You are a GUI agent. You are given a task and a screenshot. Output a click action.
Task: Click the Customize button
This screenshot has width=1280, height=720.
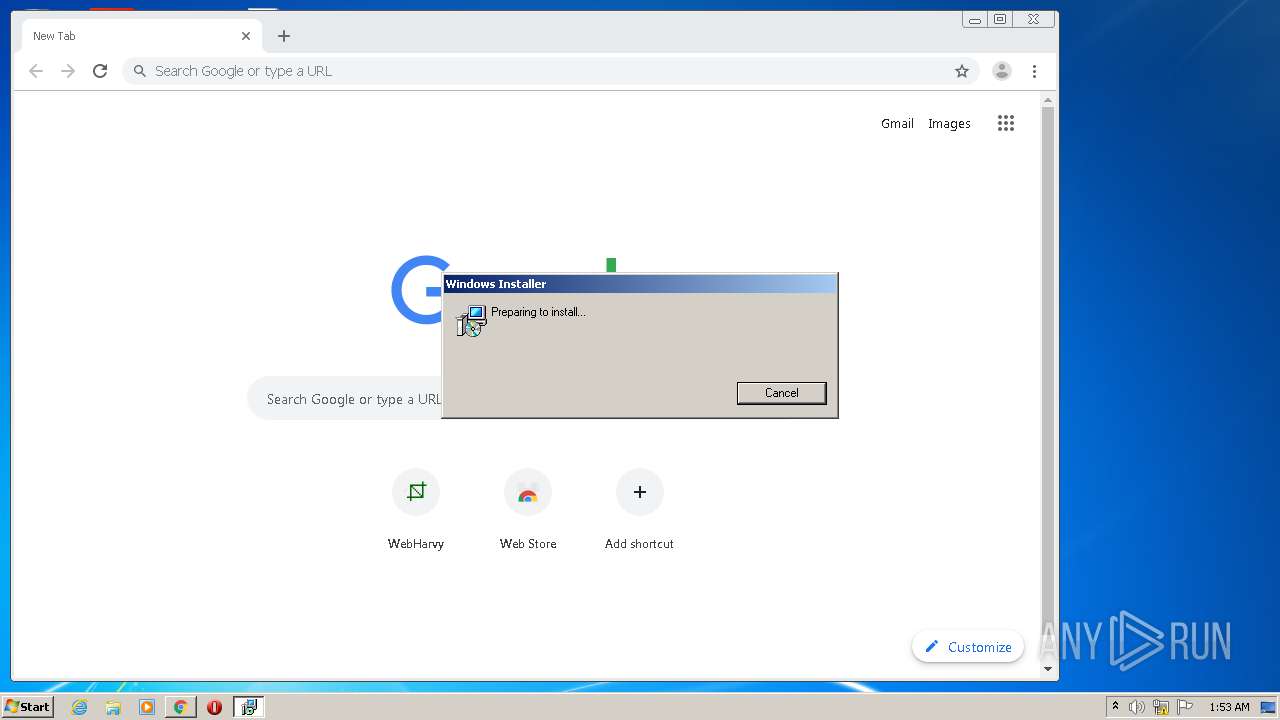pos(968,647)
